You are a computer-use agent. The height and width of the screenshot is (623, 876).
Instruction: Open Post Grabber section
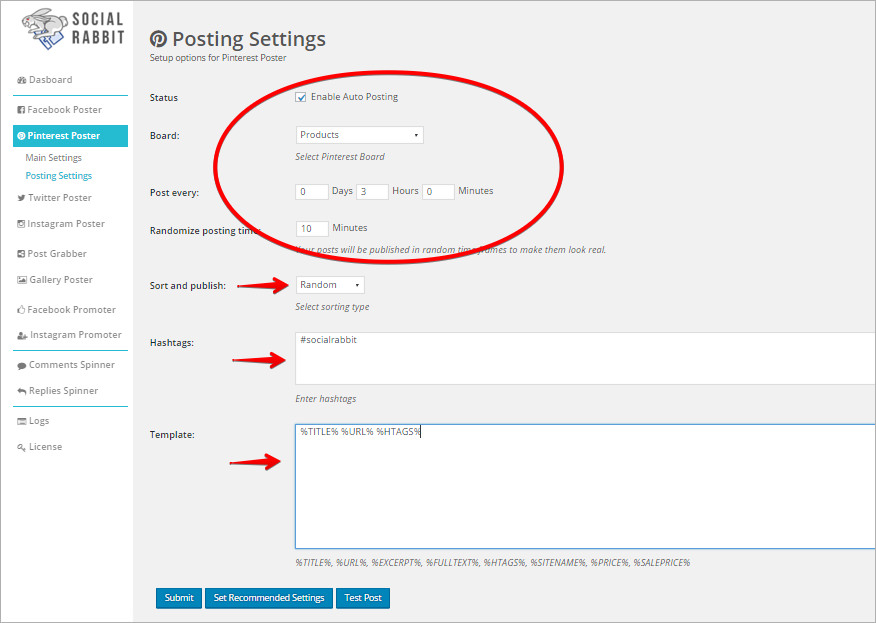57,254
